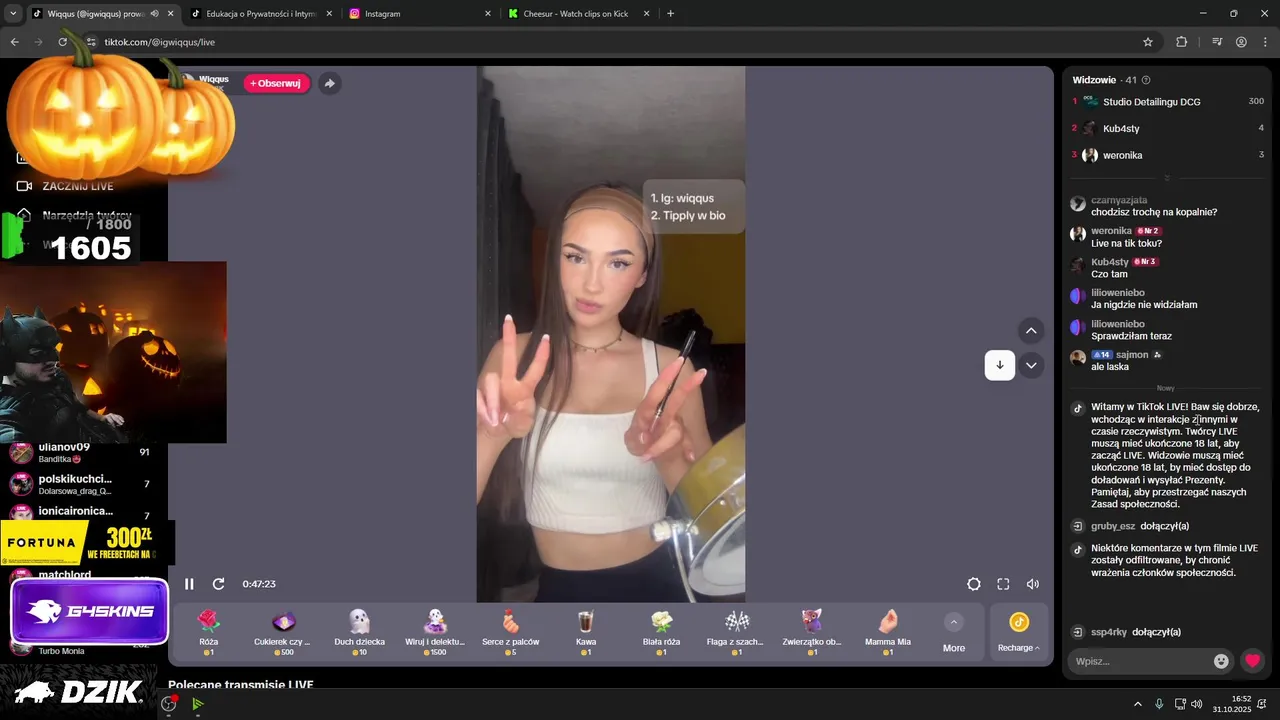
Task: Open ulianov09 in gifter list
Action: 80,452
